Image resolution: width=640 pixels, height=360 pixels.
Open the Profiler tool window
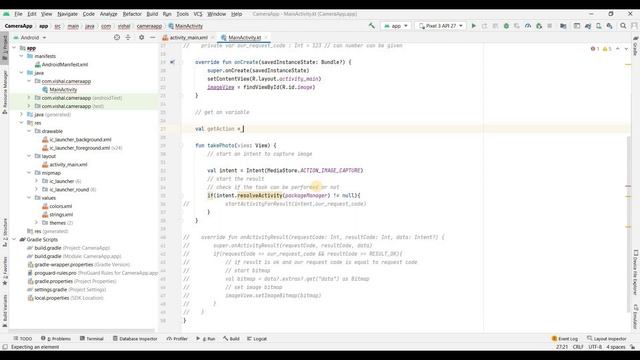(x=177, y=339)
